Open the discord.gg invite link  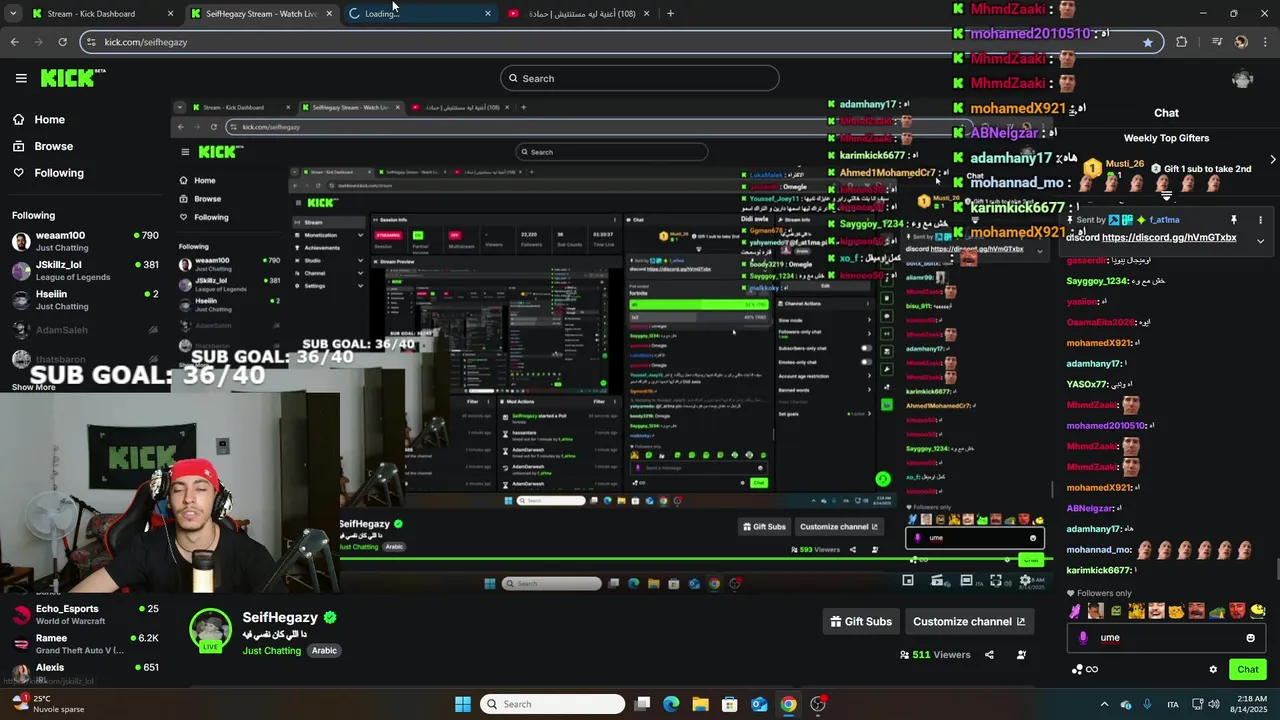pyautogui.click(x=1169, y=238)
